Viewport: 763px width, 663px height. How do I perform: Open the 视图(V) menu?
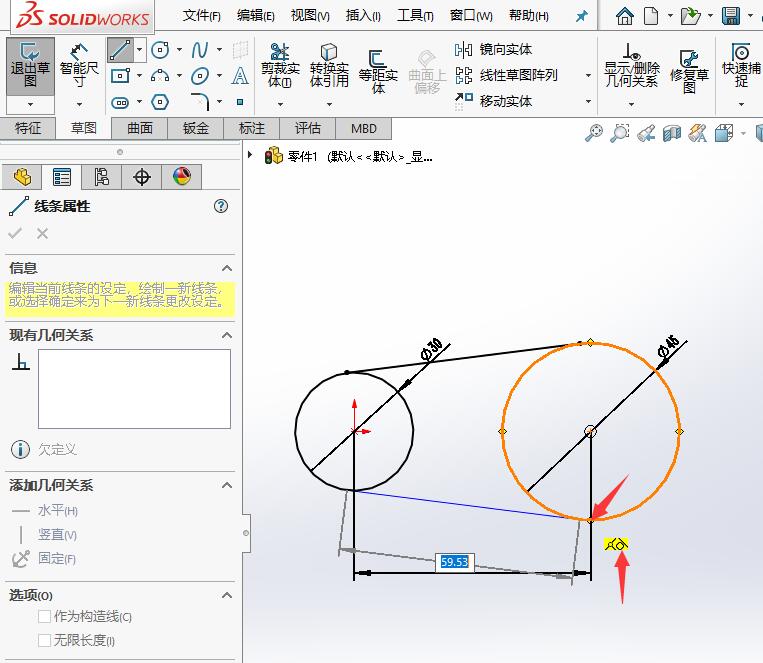tap(310, 16)
